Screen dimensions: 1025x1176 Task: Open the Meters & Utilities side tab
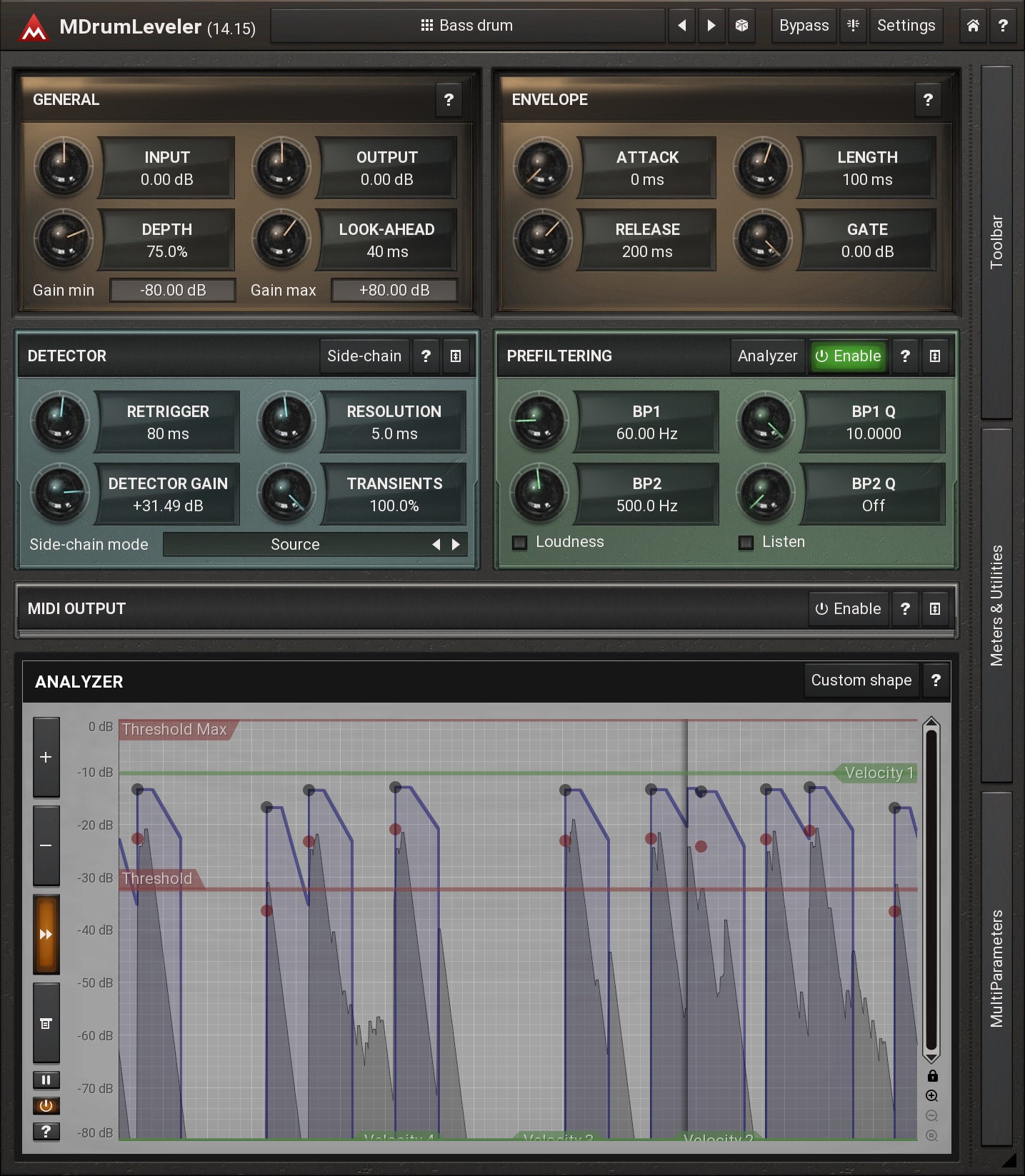[996, 605]
